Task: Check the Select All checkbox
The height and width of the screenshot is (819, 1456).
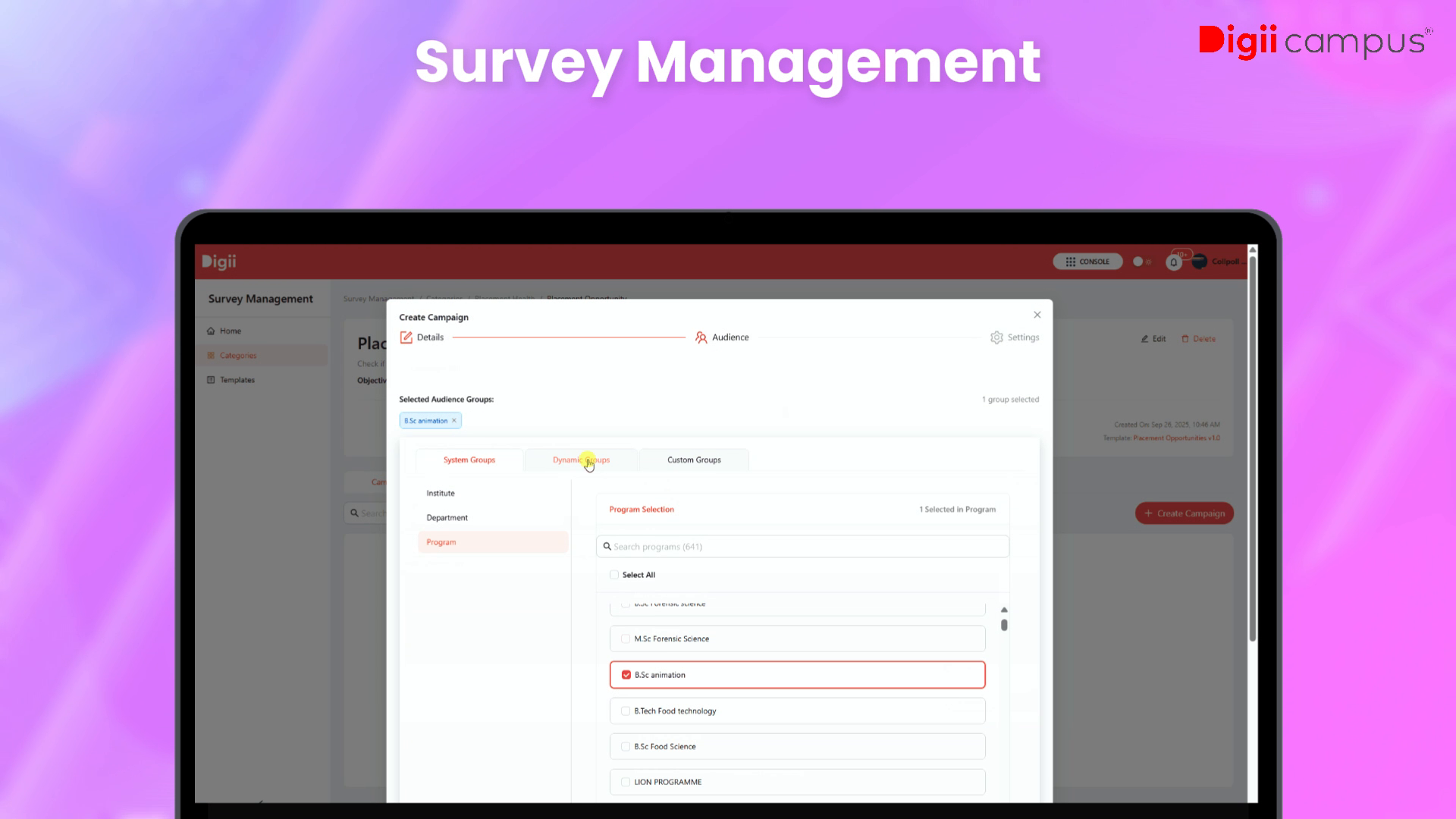Action: coord(614,575)
